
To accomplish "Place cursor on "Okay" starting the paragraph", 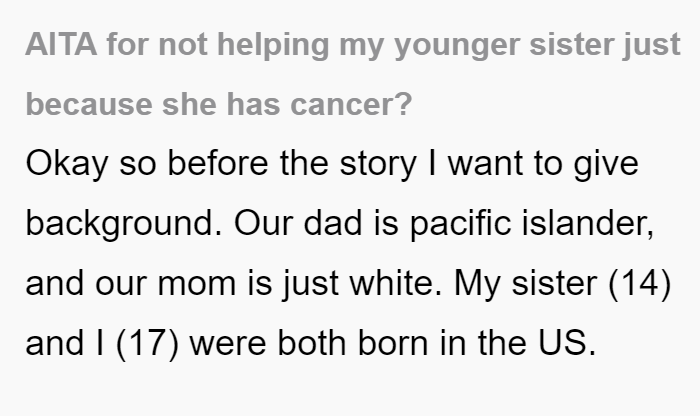I will click(67, 165).
